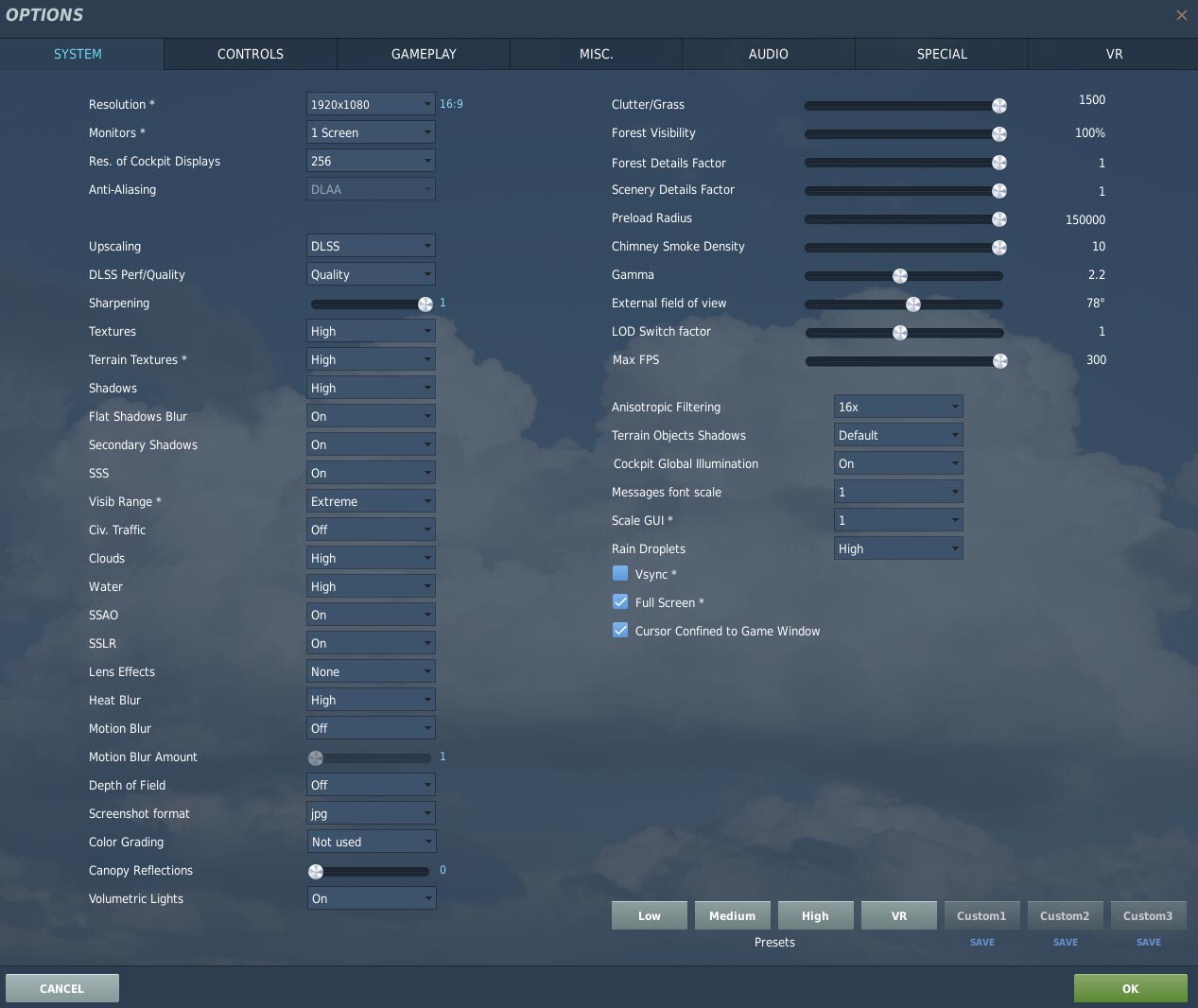Open the Terrain Objects Shadows dropdown

(898, 435)
